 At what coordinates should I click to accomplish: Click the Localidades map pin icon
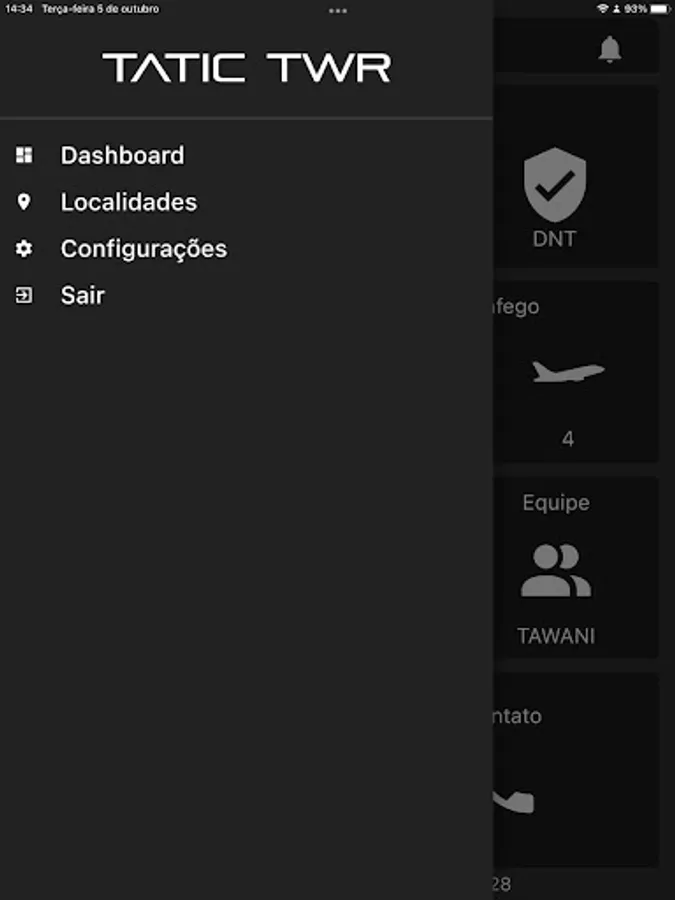click(x=24, y=202)
